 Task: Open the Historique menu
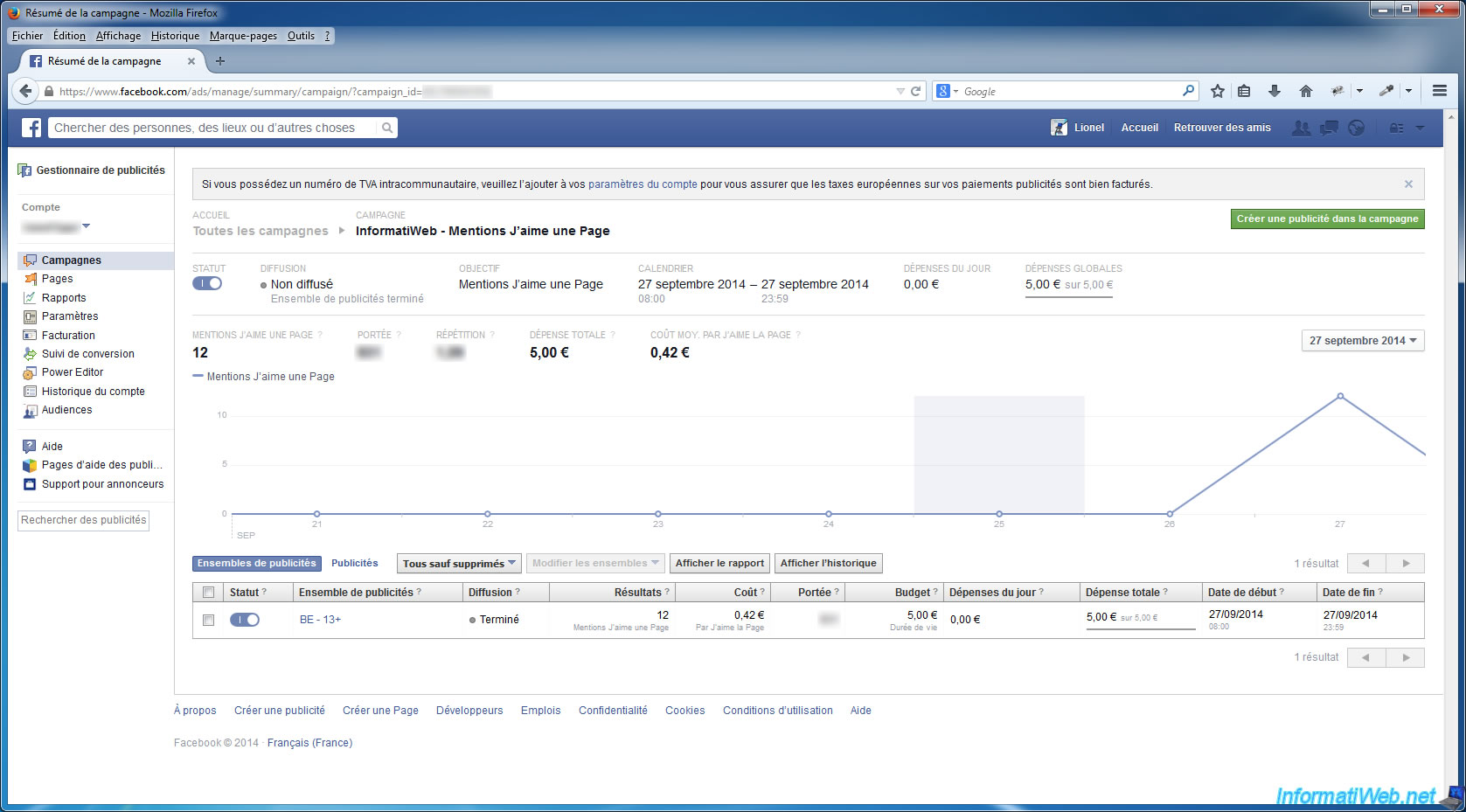point(175,36)
